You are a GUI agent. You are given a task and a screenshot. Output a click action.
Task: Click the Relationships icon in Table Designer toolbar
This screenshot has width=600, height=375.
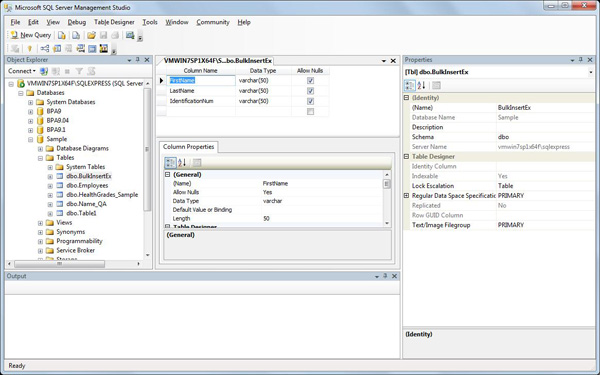tap(45, 49)
